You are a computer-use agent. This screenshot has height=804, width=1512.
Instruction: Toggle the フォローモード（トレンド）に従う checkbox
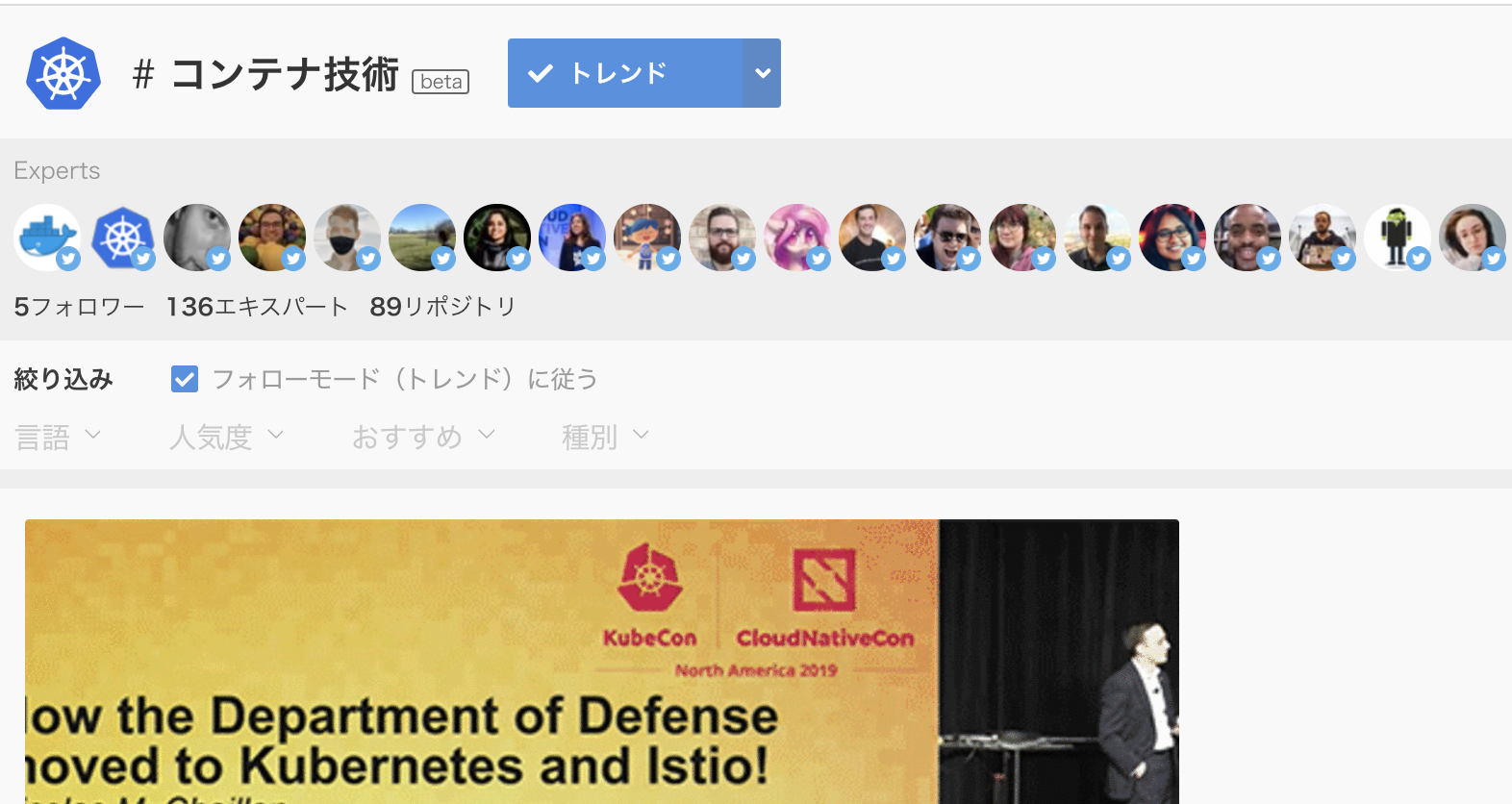(185, 379)
